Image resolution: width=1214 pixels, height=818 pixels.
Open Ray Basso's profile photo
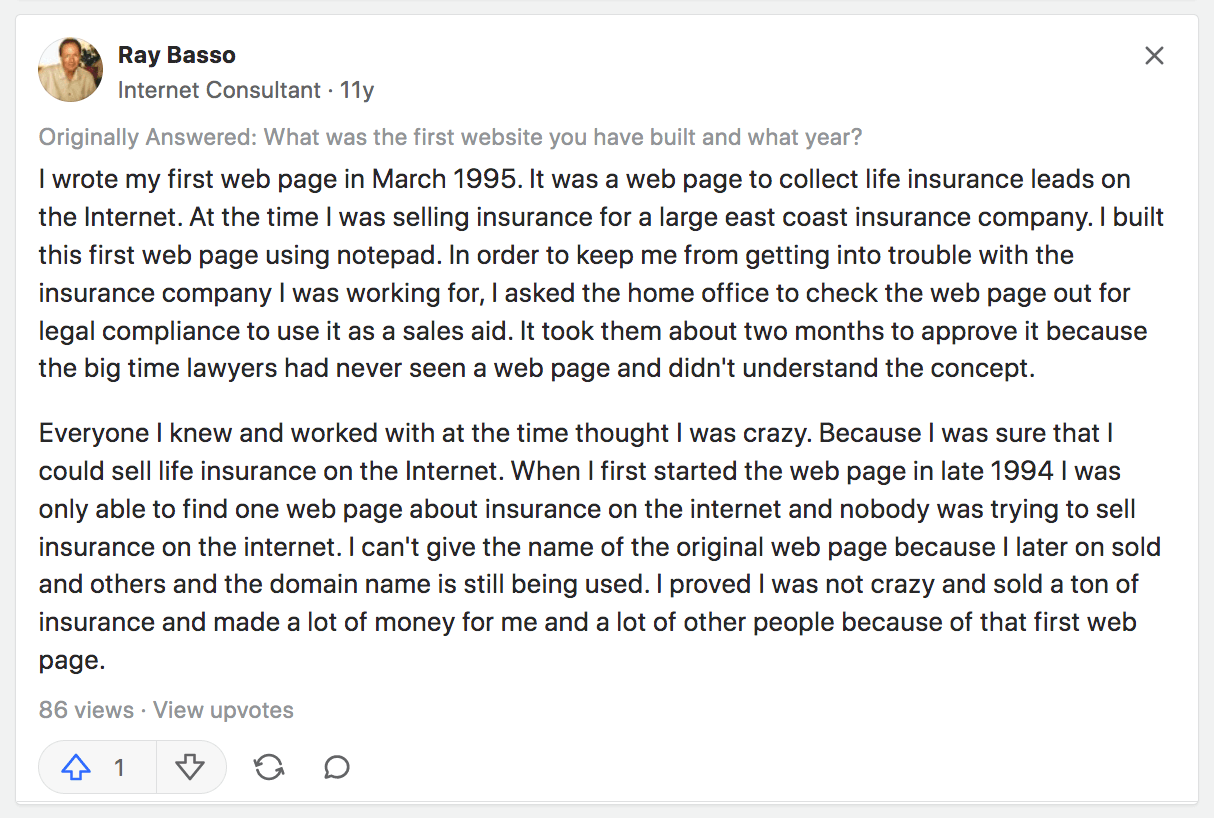(70, 70)
